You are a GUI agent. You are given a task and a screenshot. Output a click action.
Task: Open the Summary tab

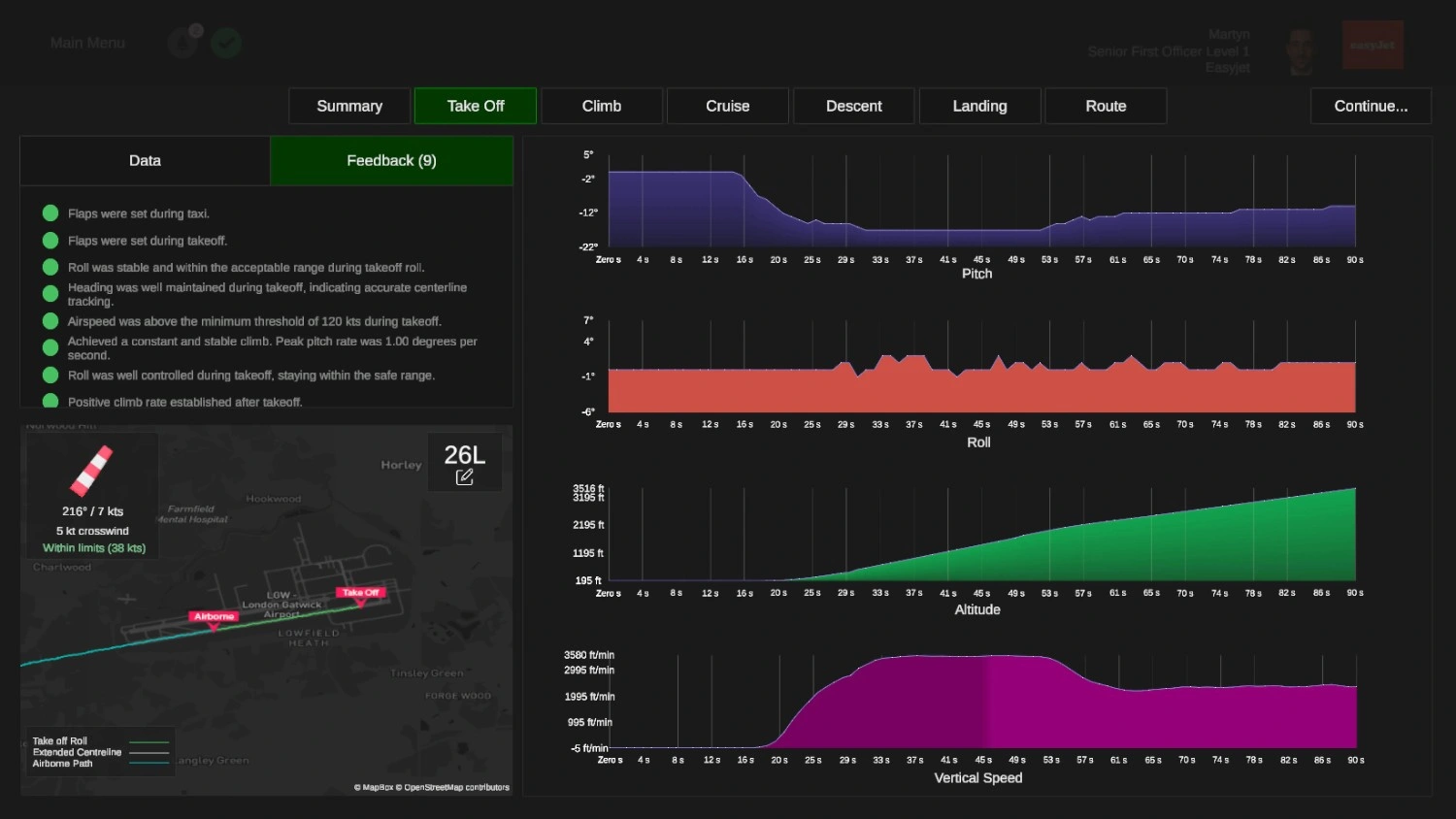point(349,106)
